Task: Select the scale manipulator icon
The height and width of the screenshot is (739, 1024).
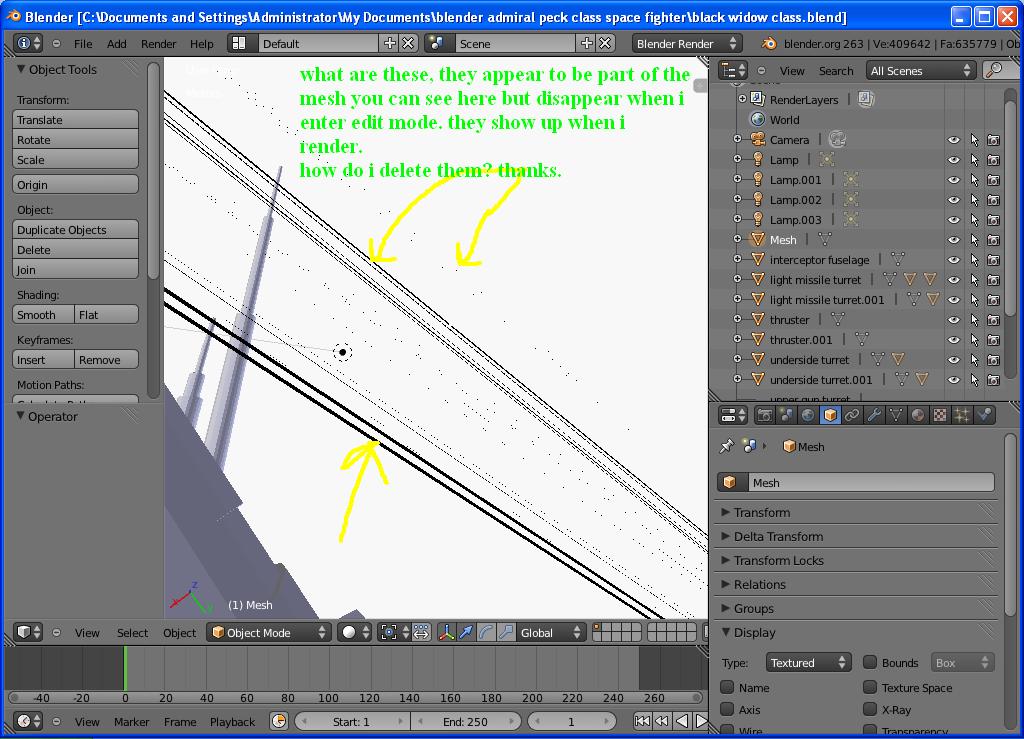Action: [x=505, y=633]
